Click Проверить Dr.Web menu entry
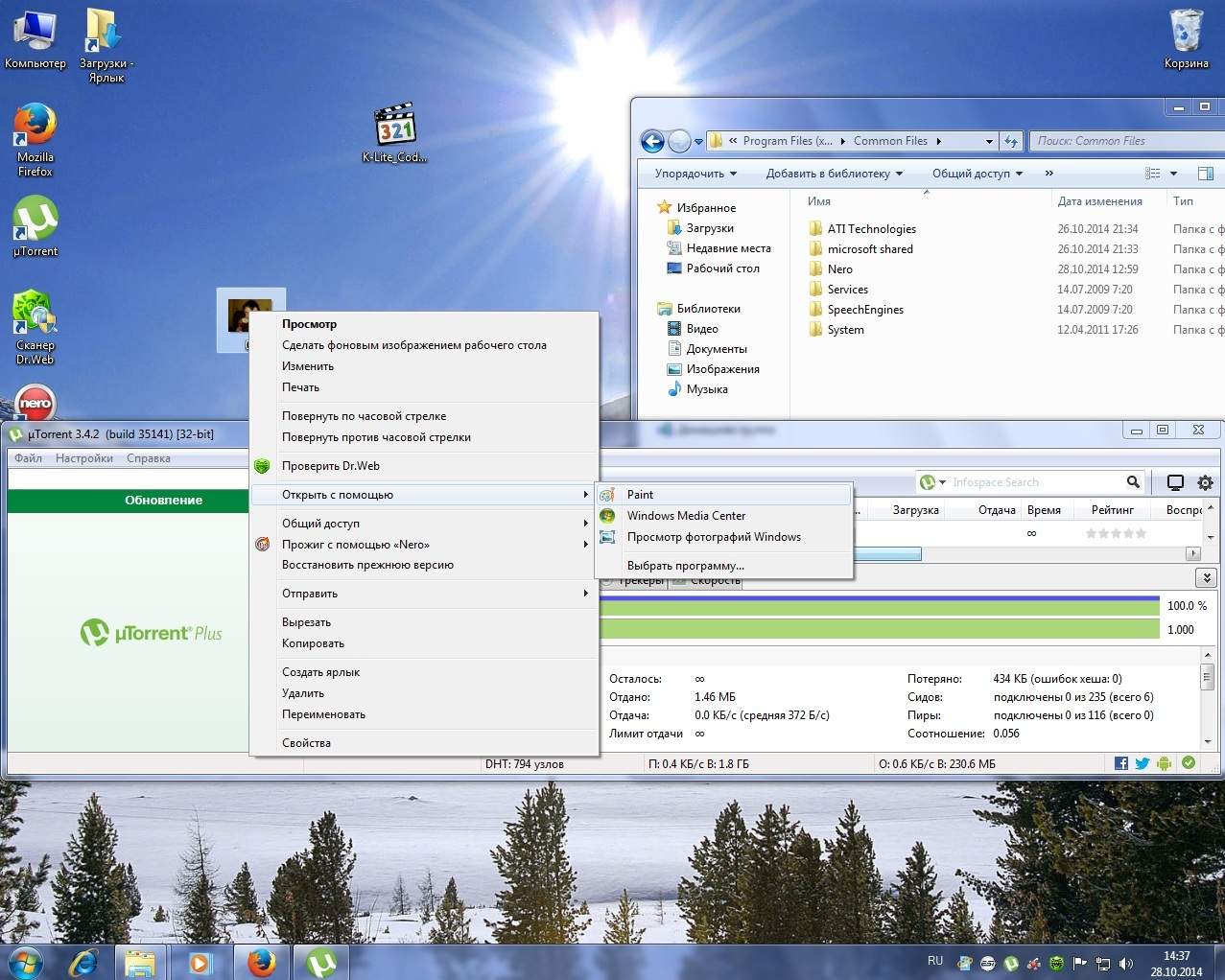 click(x=424, y=466)
